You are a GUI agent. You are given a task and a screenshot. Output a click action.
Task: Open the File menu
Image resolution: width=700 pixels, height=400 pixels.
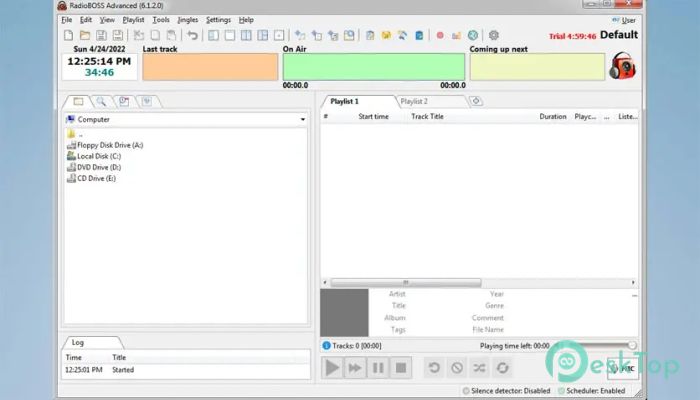pos(67,20)
